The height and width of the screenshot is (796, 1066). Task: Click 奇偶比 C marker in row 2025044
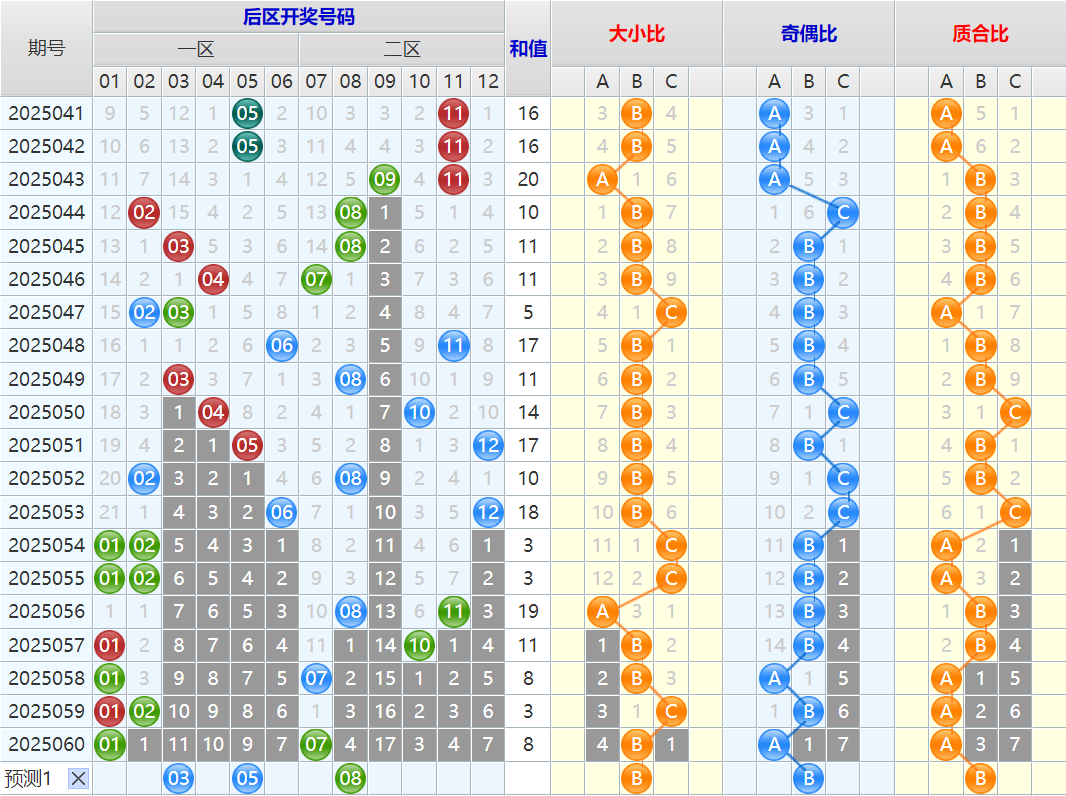click(843, 213)
